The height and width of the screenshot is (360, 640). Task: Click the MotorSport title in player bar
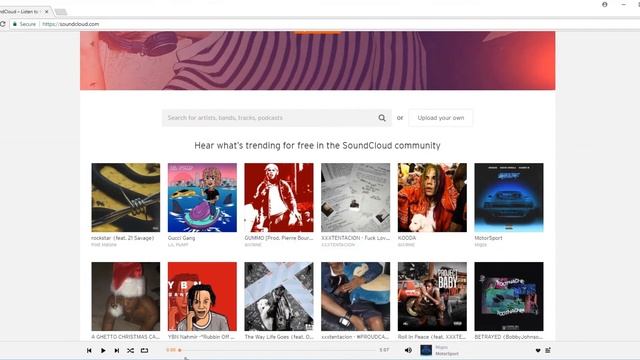coord(447,353)
